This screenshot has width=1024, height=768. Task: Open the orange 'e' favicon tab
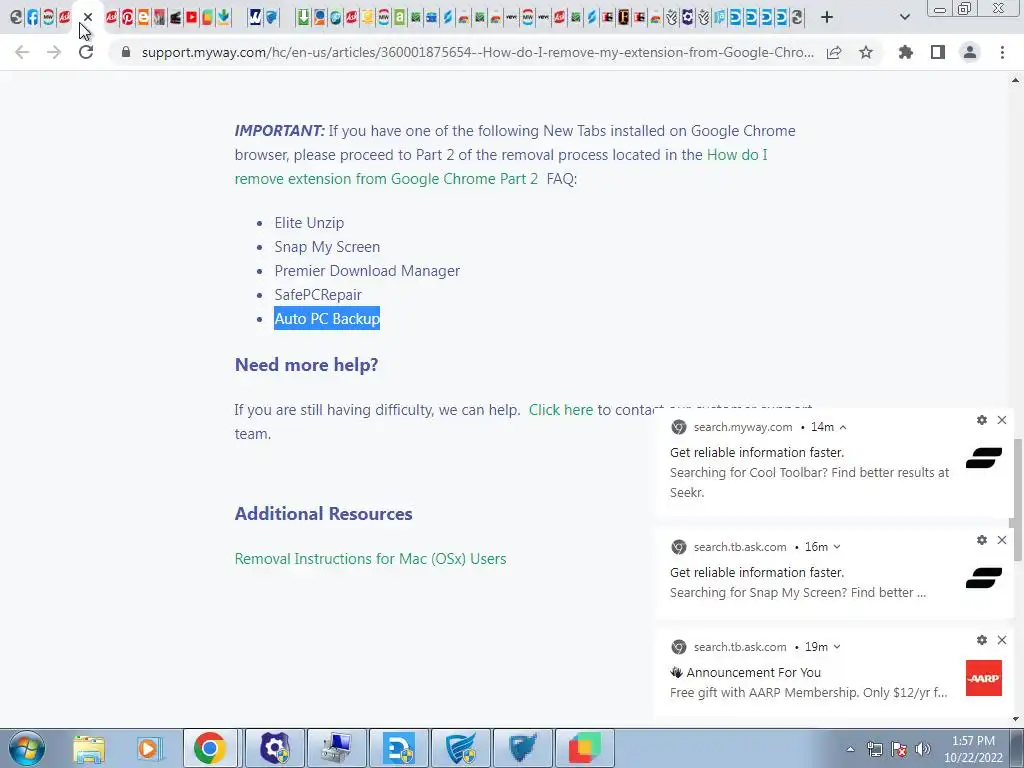pyautogui.click(x=143, y=18)
